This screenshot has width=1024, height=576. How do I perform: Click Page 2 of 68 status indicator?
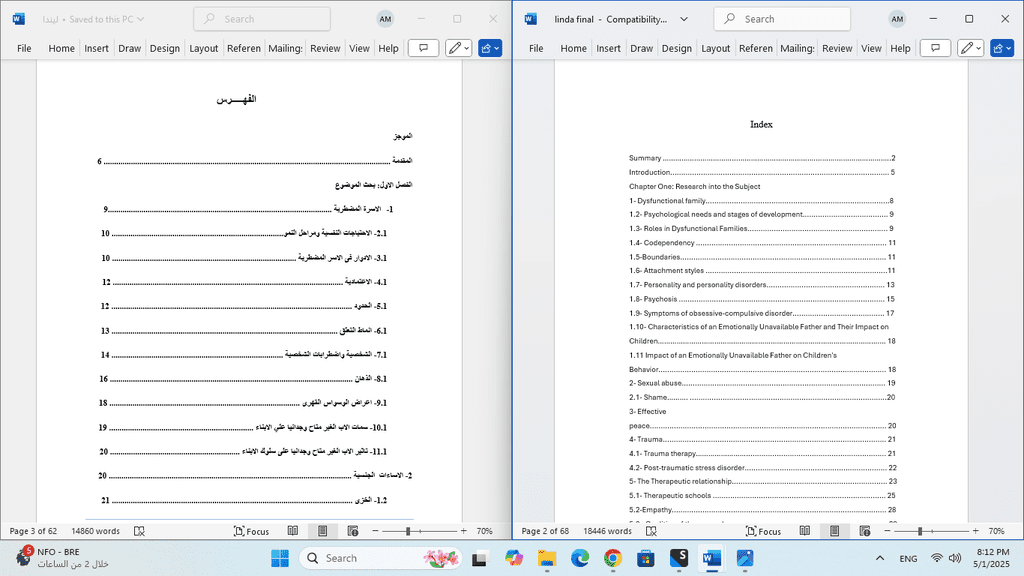pos(545,531)
